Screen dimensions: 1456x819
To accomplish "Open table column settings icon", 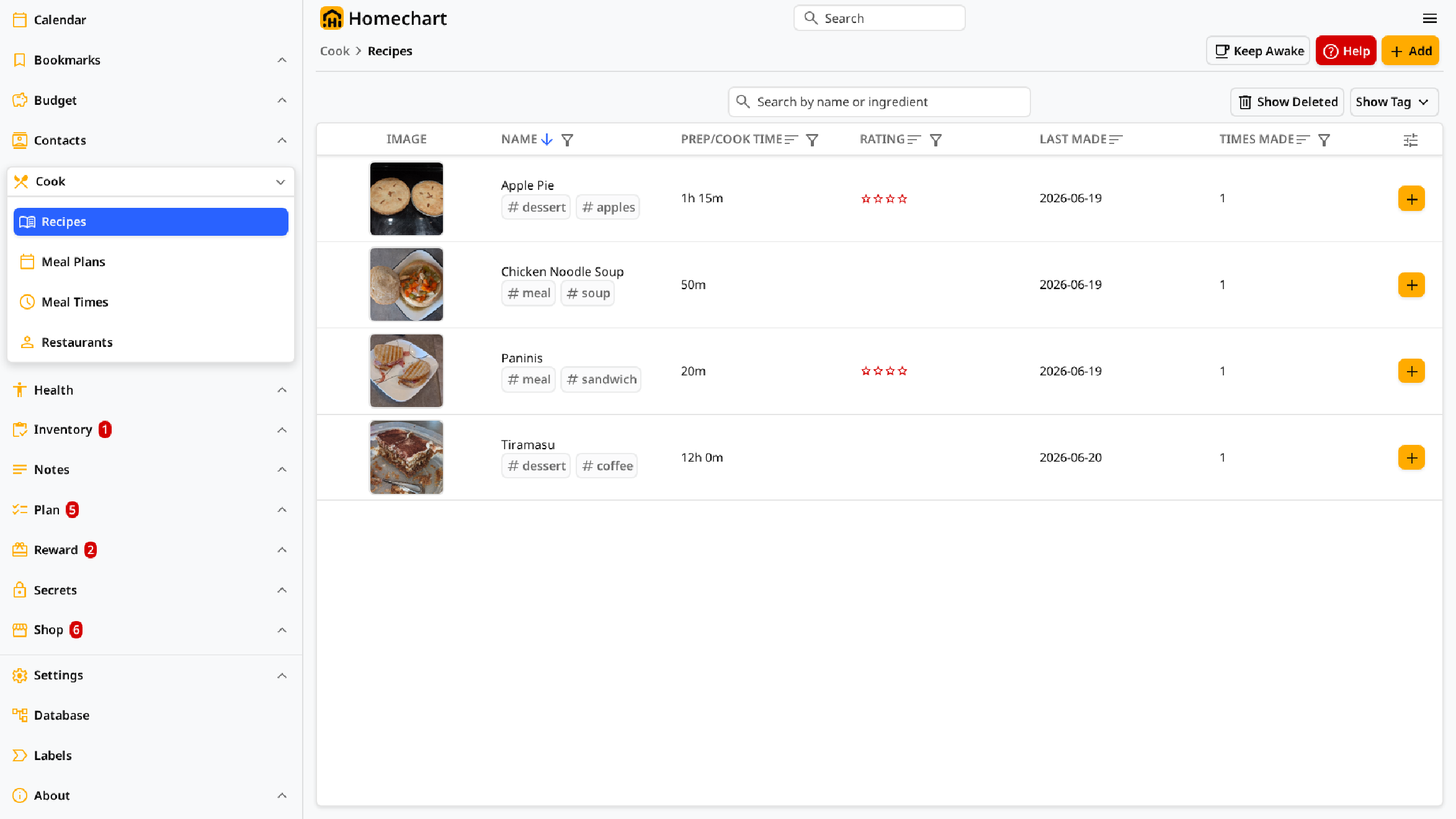I will coord(1411,140).
